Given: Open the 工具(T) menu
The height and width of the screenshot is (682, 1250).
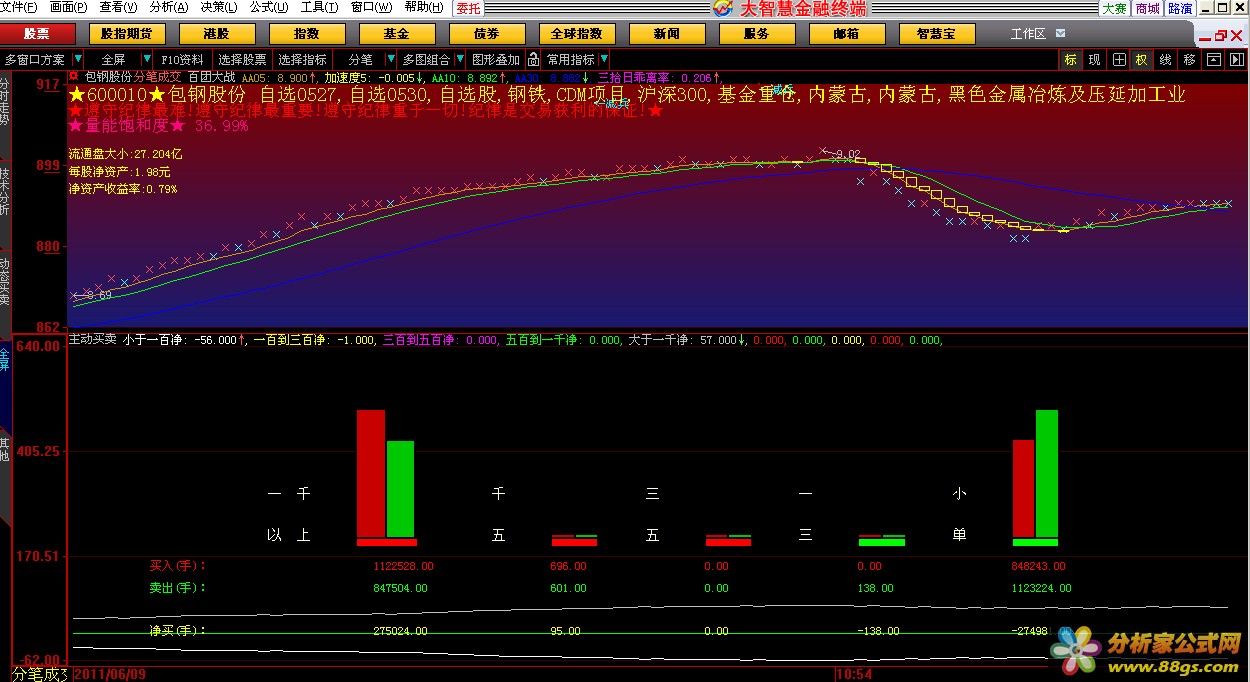Looking at the screenshot, I should tap(319, 8).
